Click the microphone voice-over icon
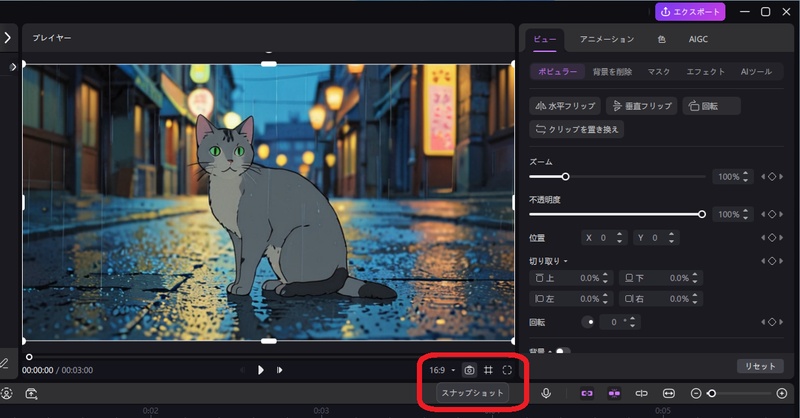 pyautogui.click(x=546, y=393)
